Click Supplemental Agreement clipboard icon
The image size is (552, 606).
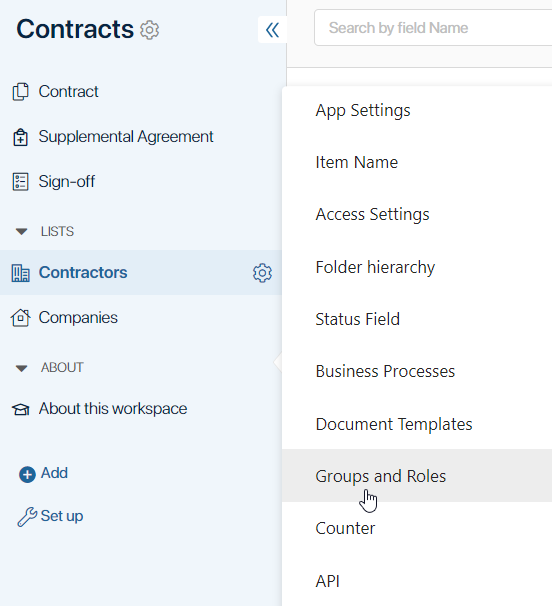pyautogui.click(x=20, y=137)
